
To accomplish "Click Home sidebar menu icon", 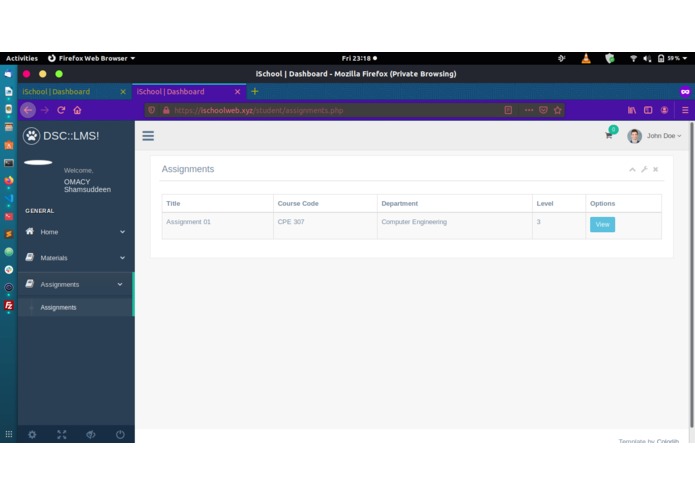I will click(x=30, y=231).
